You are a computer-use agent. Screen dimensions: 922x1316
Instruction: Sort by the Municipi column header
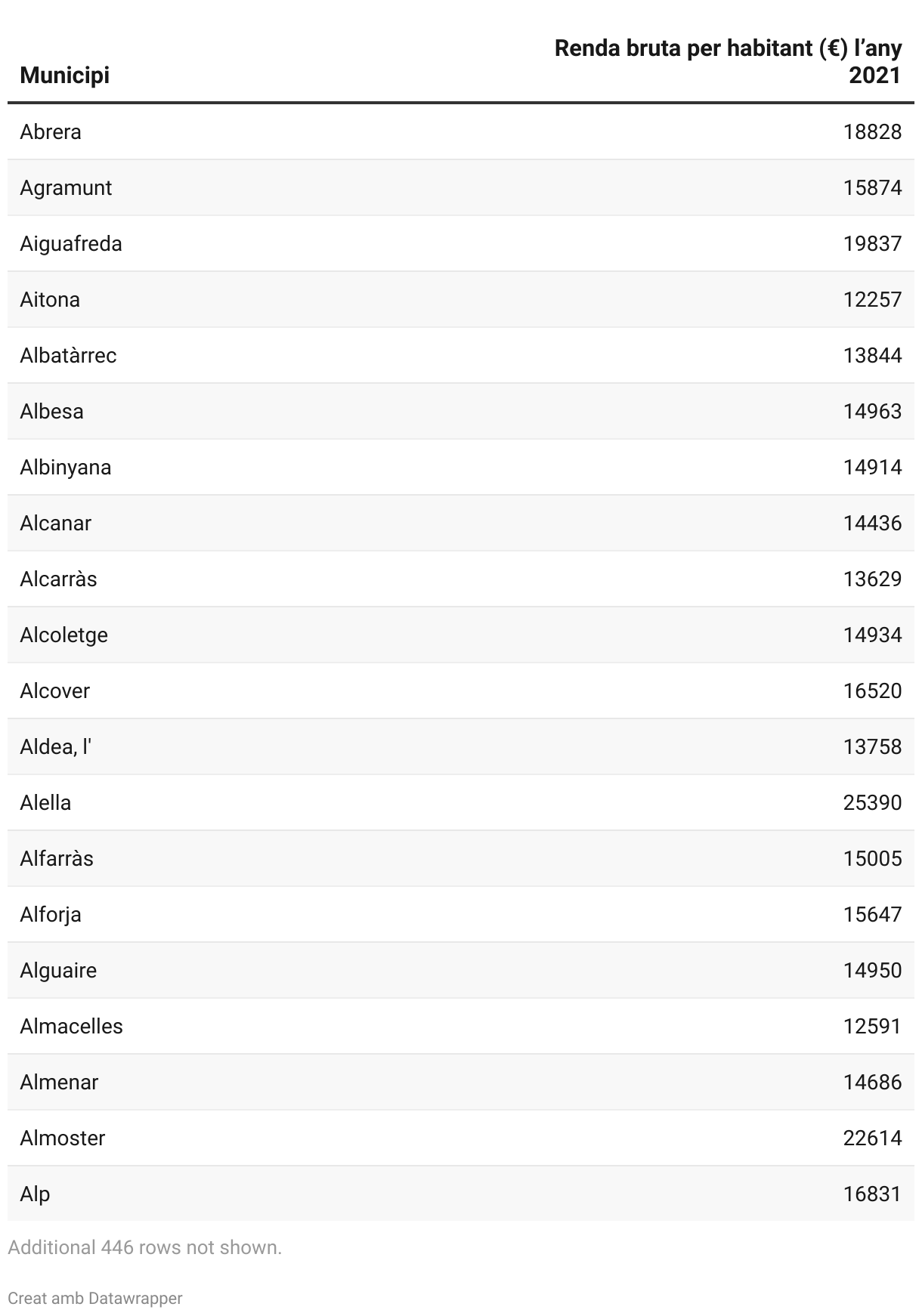tap(64, 75)
